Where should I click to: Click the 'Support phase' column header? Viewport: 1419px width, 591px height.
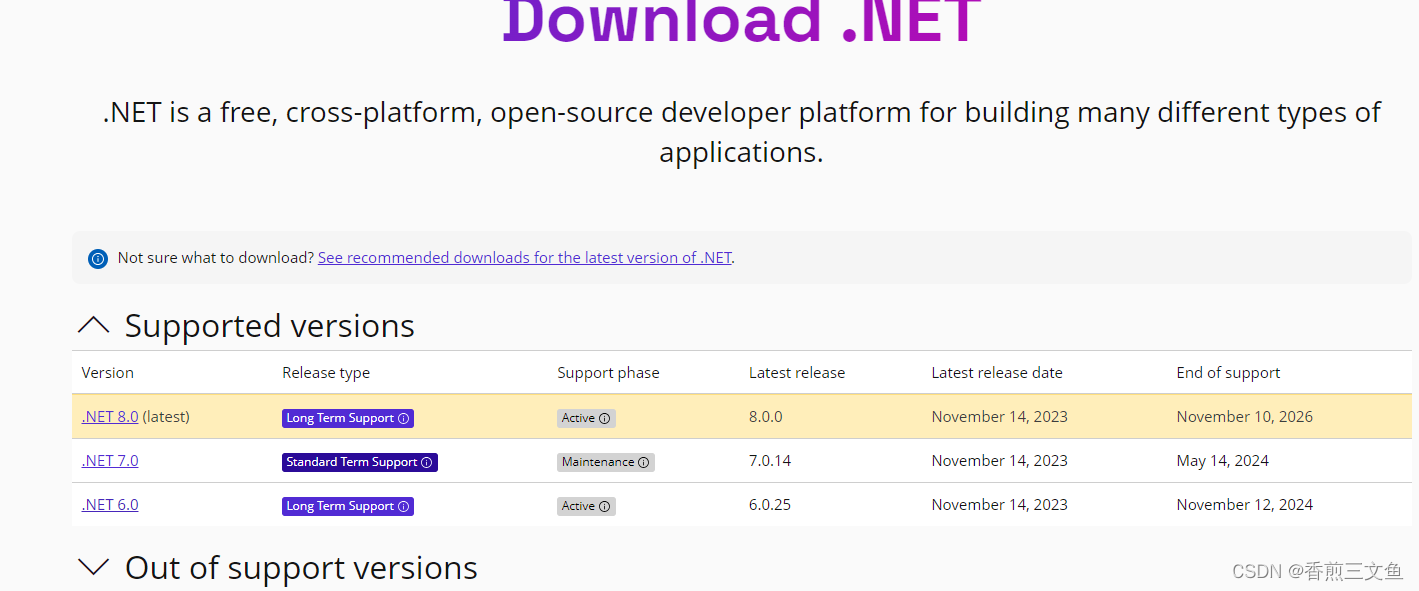[x=608, y=372]
